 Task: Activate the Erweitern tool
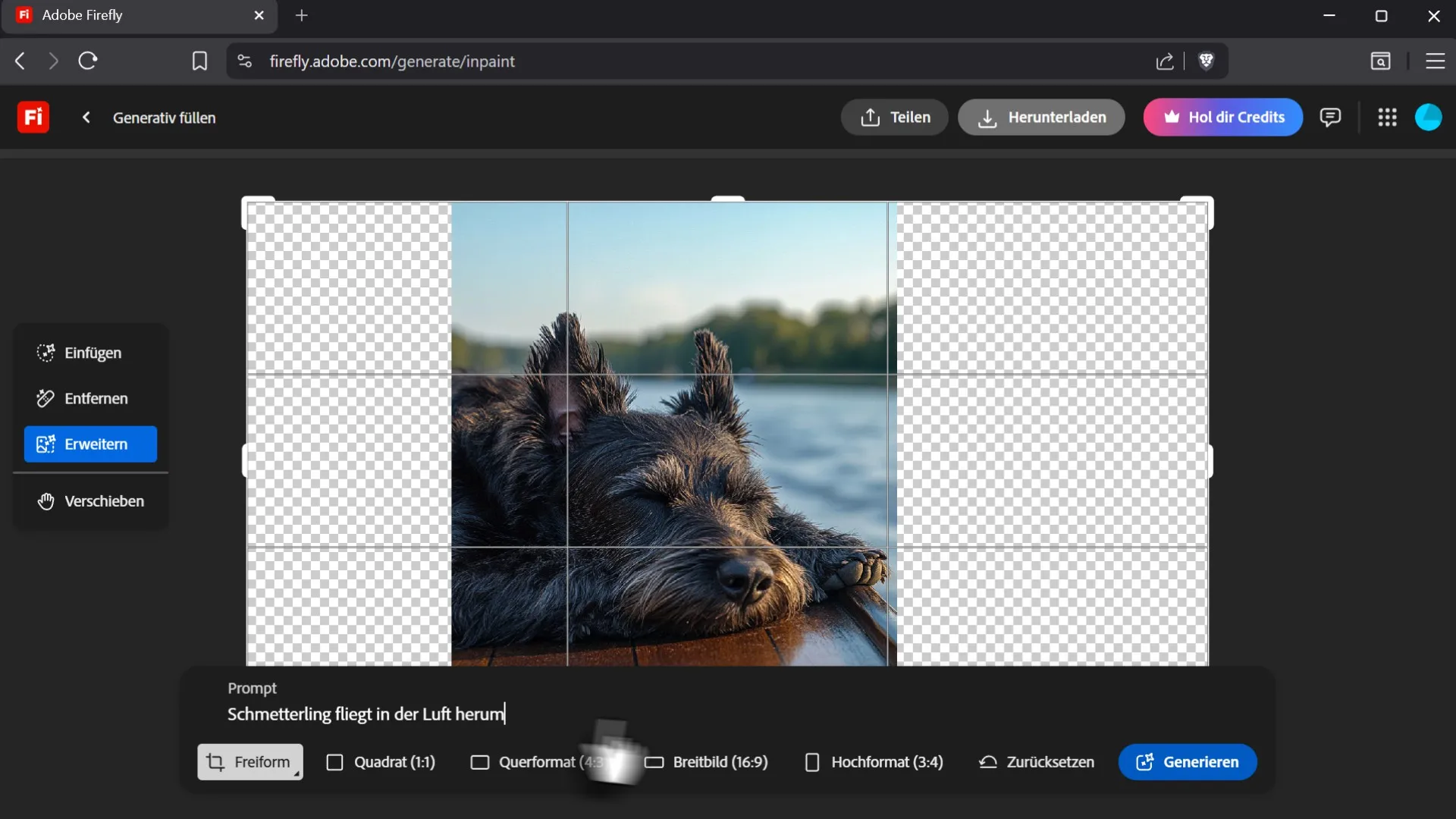(x=90, y=444)
